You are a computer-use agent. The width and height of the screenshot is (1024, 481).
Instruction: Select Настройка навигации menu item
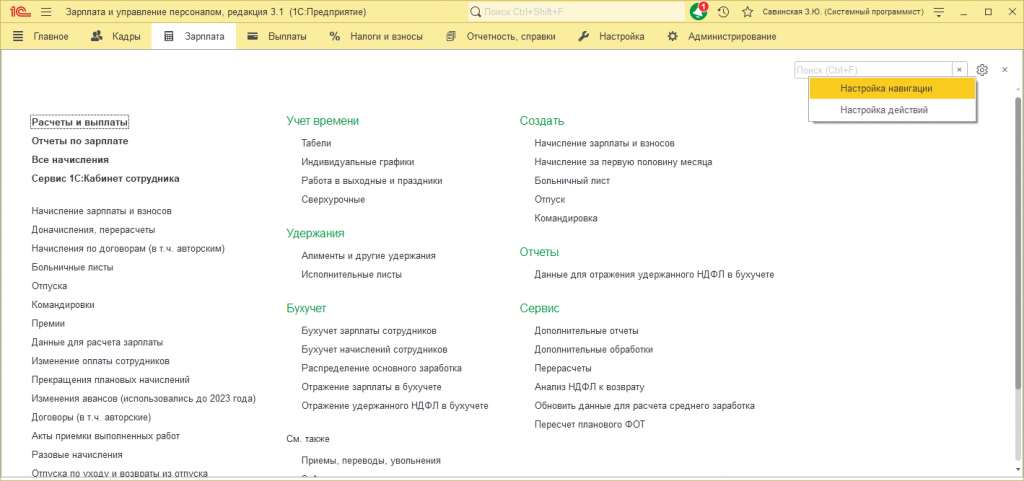click(x=892, y=88)
